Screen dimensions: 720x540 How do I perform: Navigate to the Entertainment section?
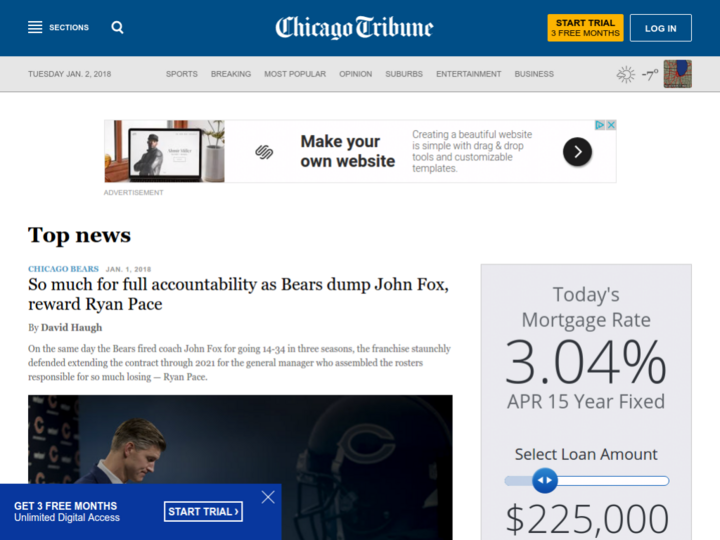(x=468, y=74)
